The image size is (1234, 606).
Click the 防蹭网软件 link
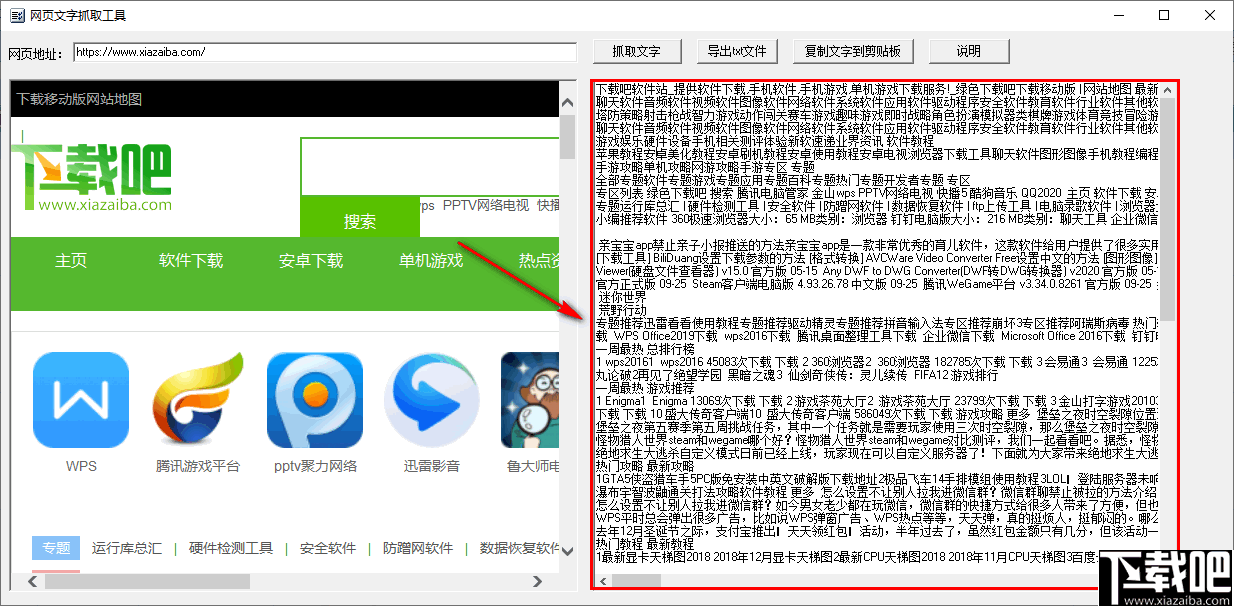click(x=418, y=548)
